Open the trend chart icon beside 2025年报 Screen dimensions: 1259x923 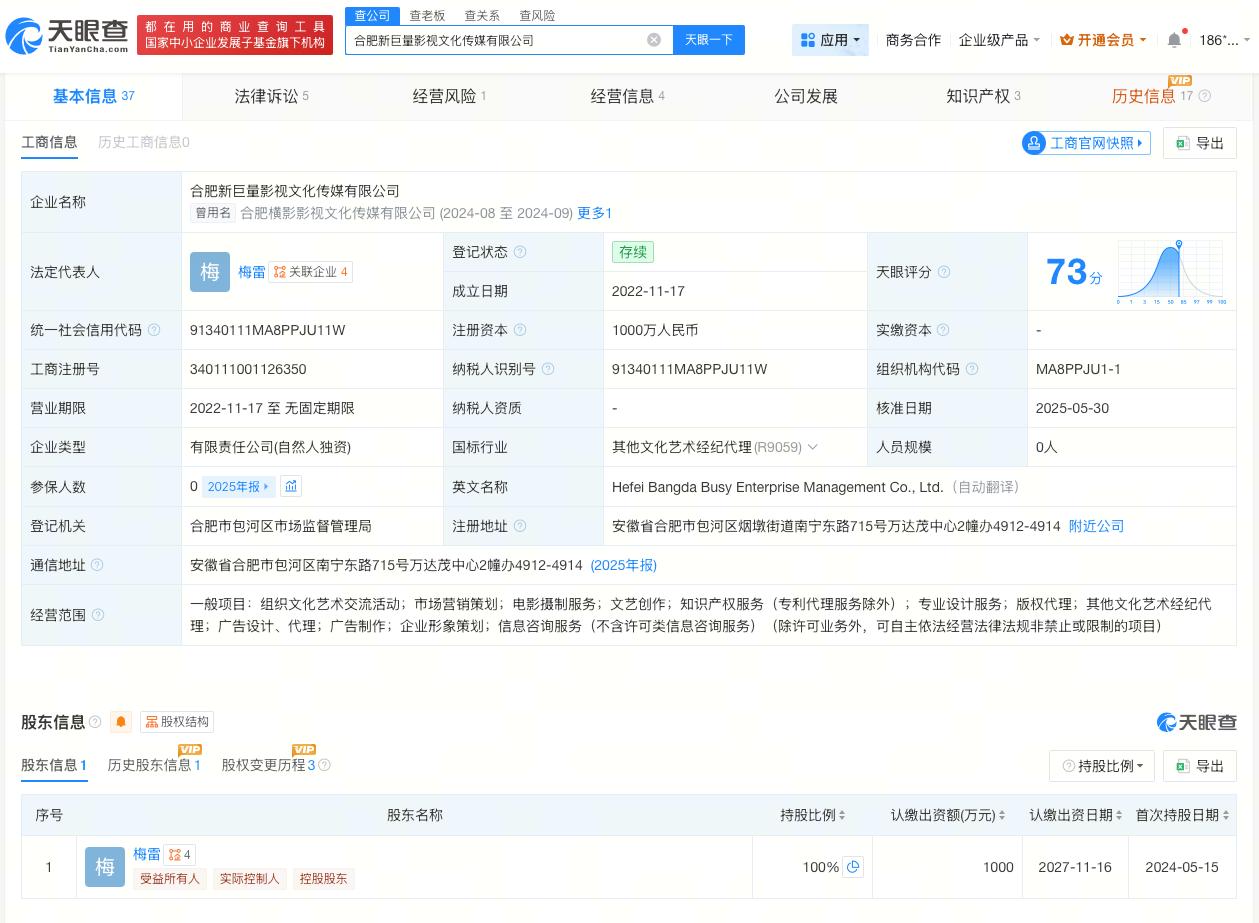point(291,486)
